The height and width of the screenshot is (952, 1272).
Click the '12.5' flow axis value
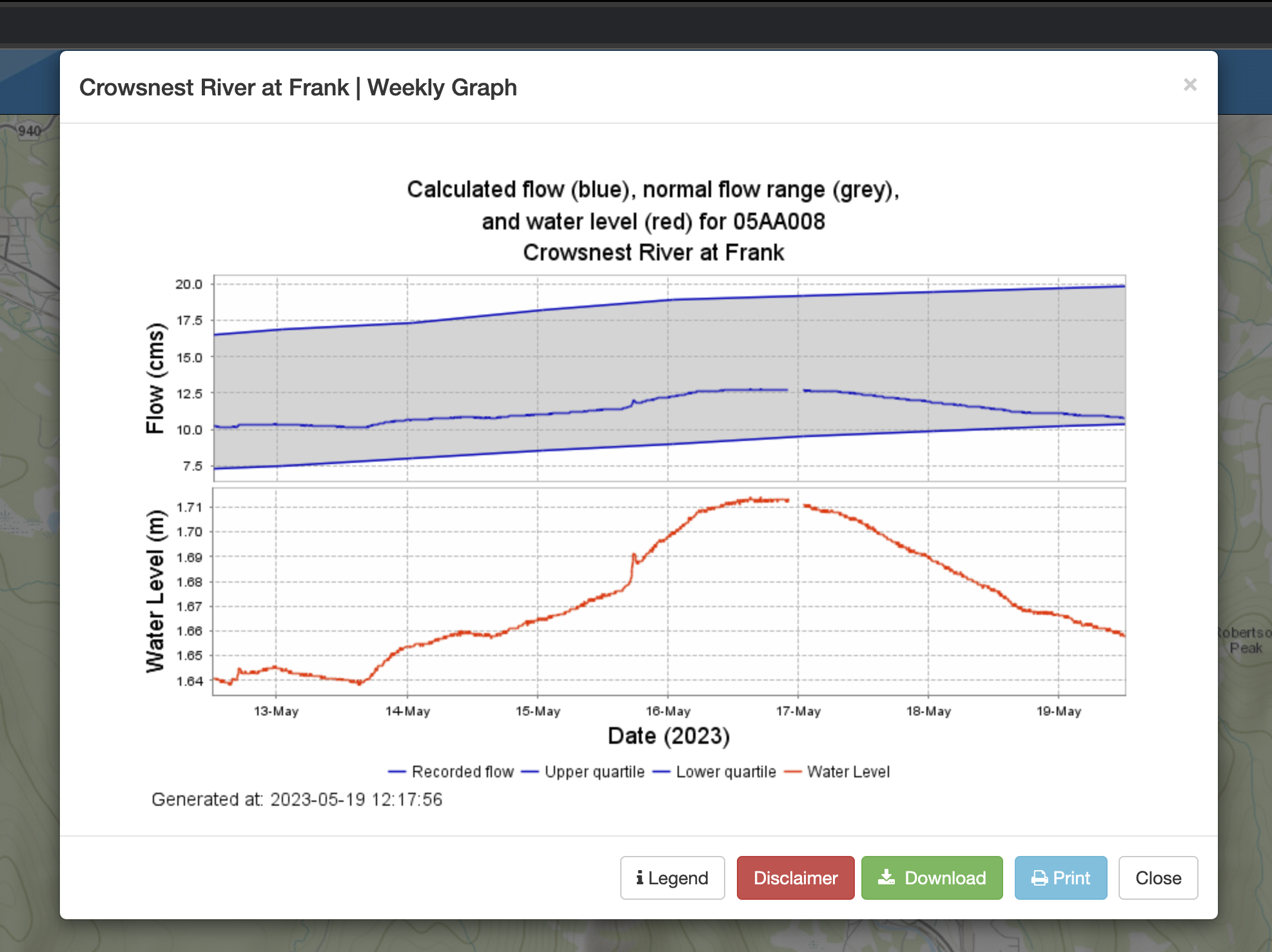190,393
